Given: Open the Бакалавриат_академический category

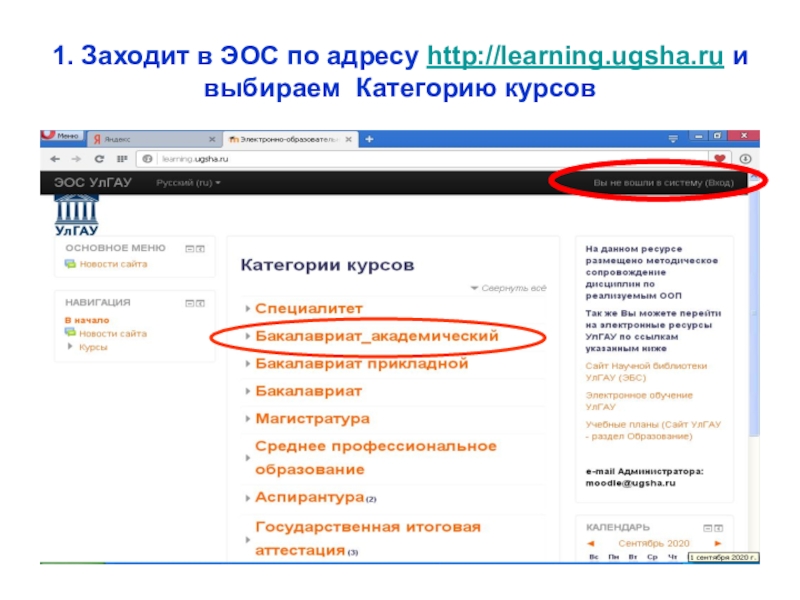Looking at the screenshot, I should [x=377, y=336].
